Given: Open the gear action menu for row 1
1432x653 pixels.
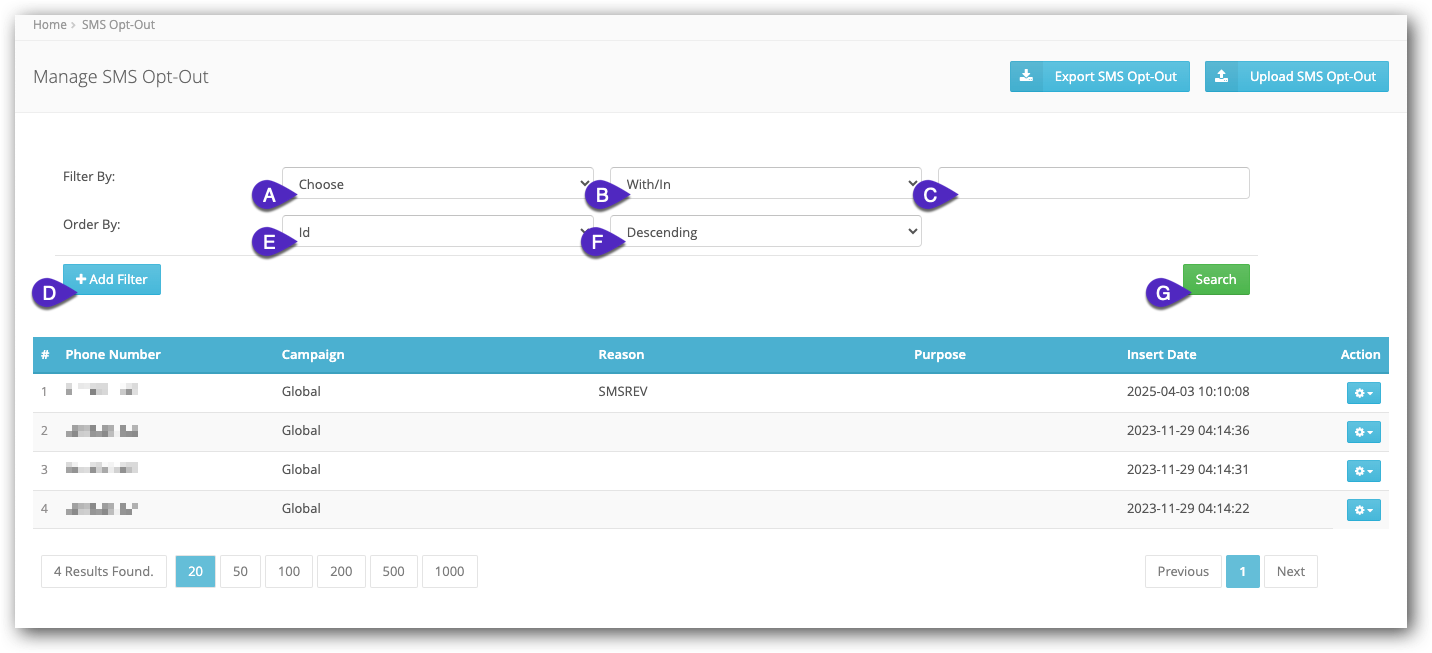Looking at the screenshot, I should click(x=1363, y=393).
